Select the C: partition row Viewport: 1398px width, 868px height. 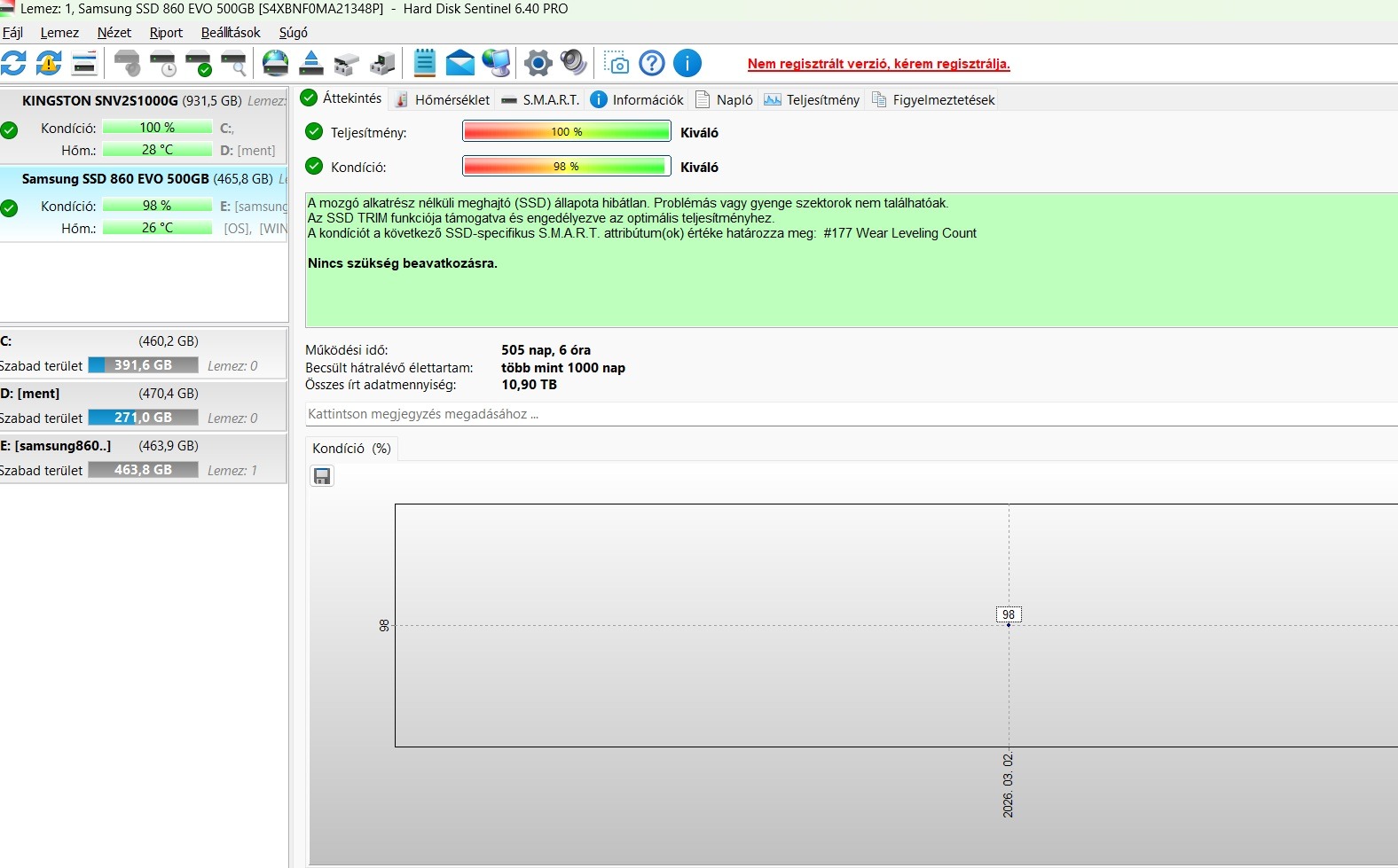tap(143, 353)
